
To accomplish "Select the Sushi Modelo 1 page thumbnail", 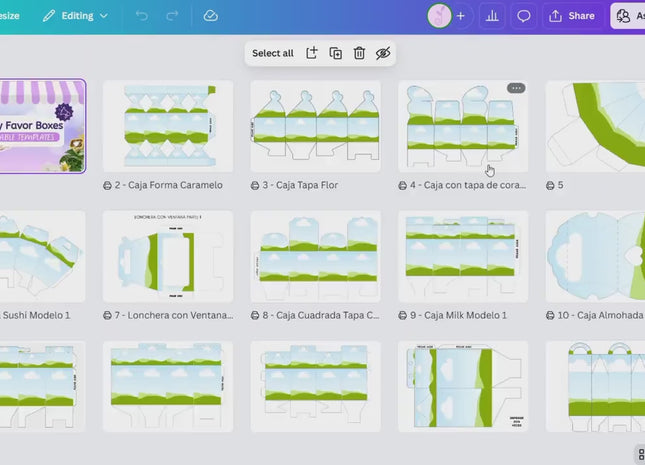I will [x=43, y=256].
